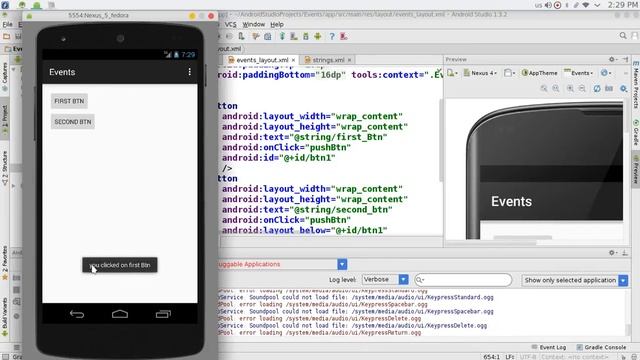
Task: Click the logcat search field
Action: pyautogui.click(x=463, y=280)
